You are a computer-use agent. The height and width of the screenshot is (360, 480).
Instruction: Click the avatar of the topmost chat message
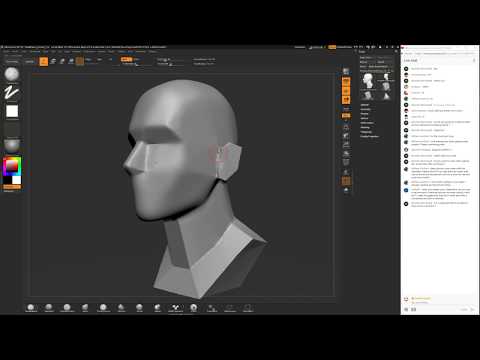pyautogui.click(x=406, y=69)
